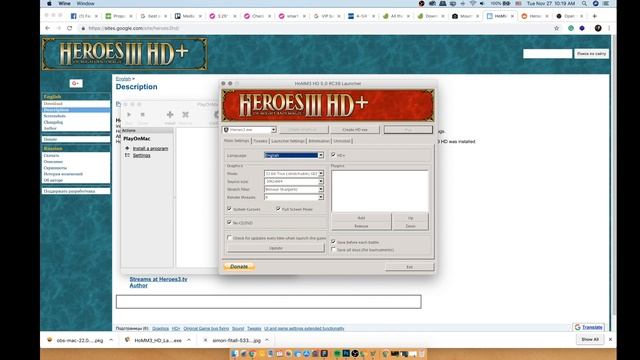Open Changelog page in English sidebar
This screenshot has width=640, height=360.
[x=53, y=122]
